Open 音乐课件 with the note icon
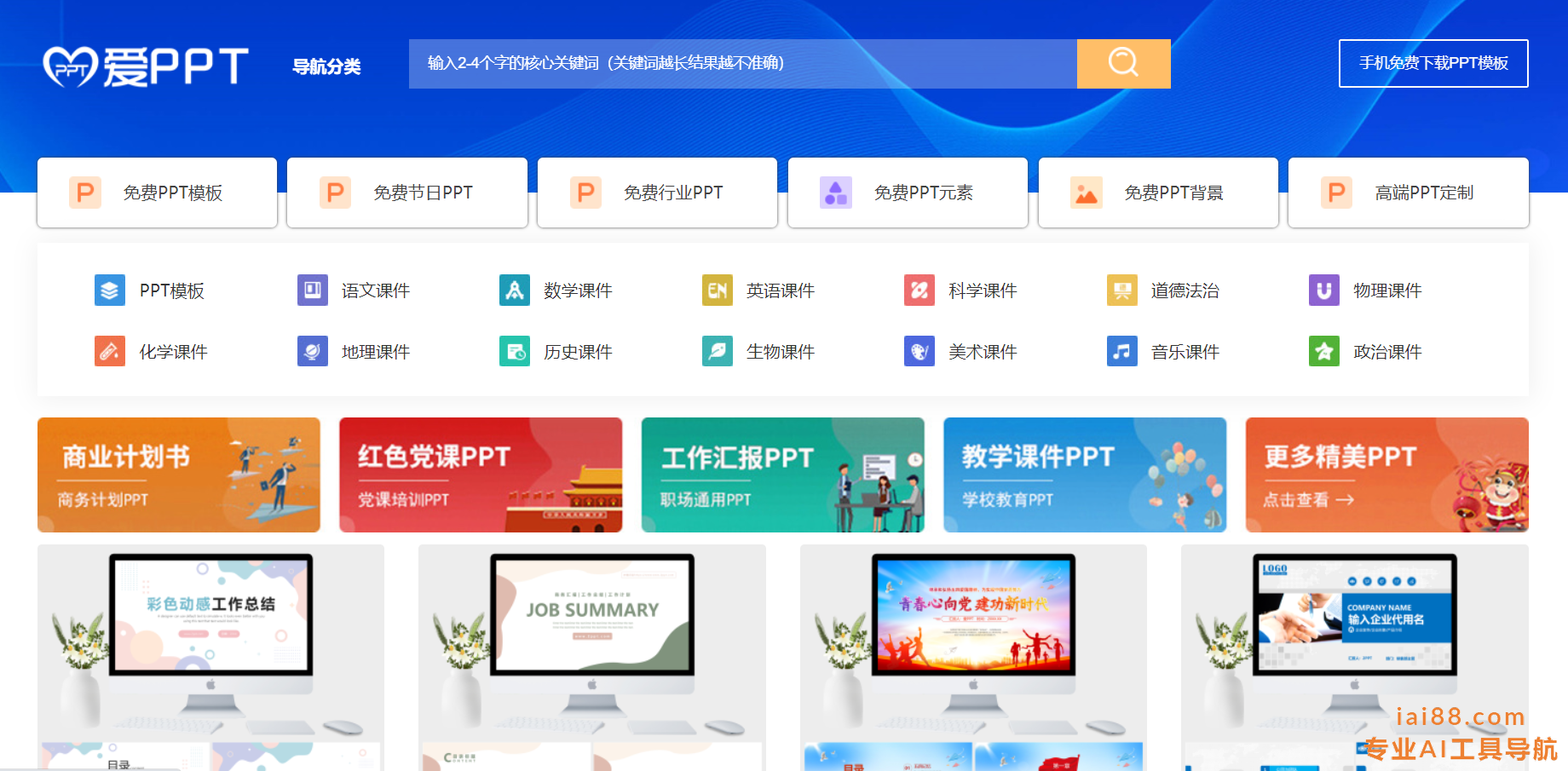 tap(1121, 350)
